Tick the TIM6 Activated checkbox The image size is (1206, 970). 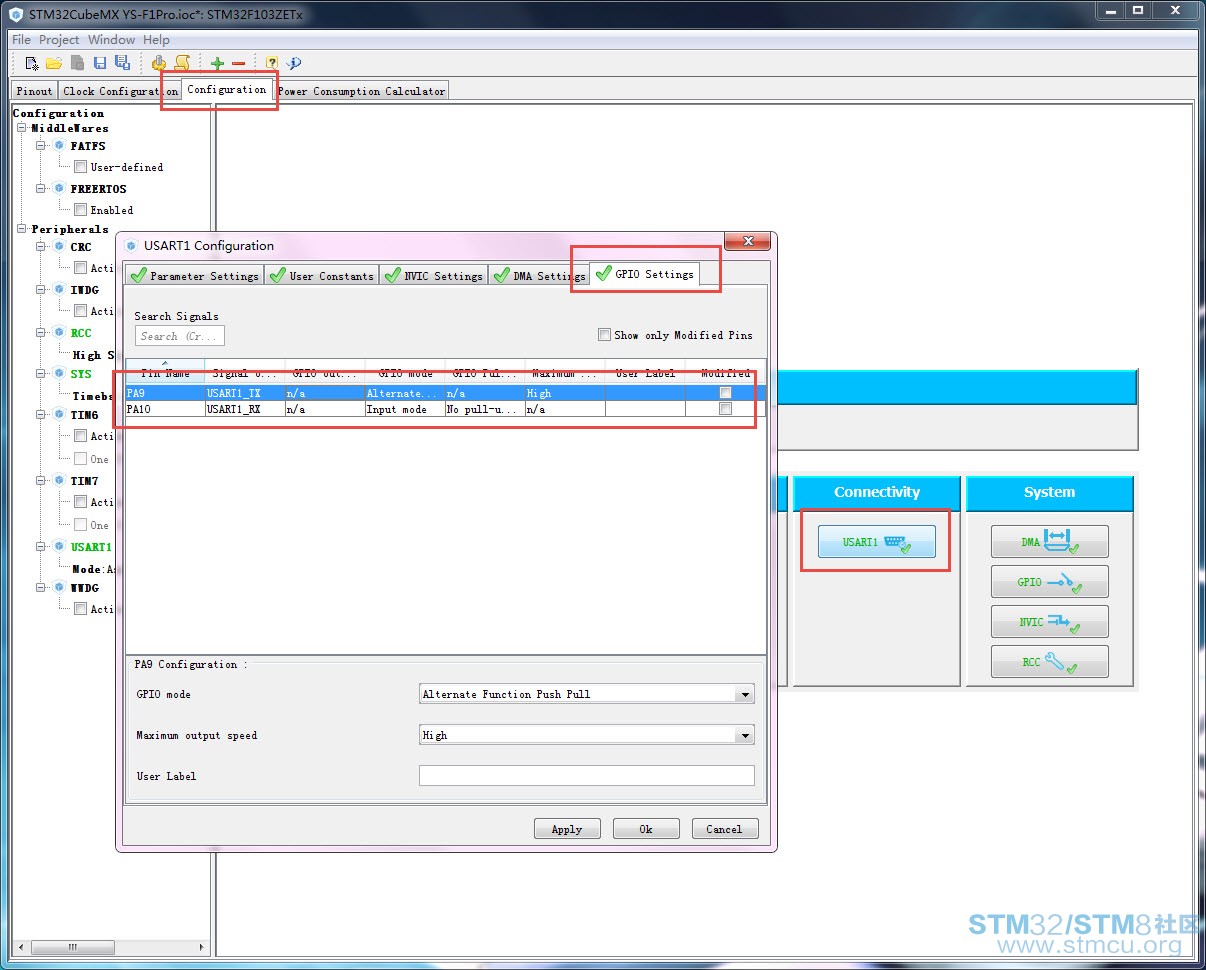(x=81, y=436)
